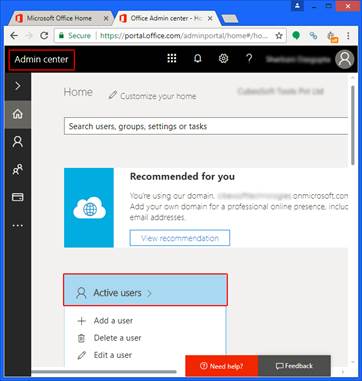The width and height of the screenshot is (362, 381).
Task: Close the Office Admin center tab
Action: coord(210,19)
